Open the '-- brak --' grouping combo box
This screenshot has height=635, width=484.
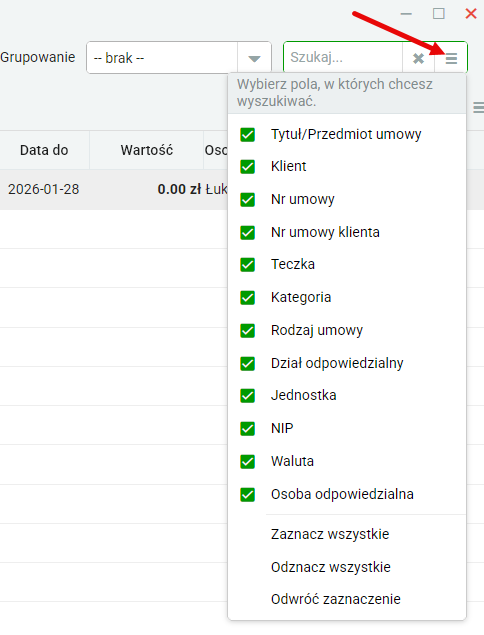pyautogui.click(x=179, y=58)
